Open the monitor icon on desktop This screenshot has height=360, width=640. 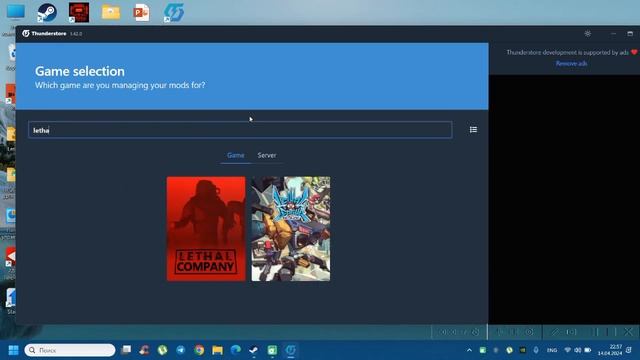(x=16, y=11)
